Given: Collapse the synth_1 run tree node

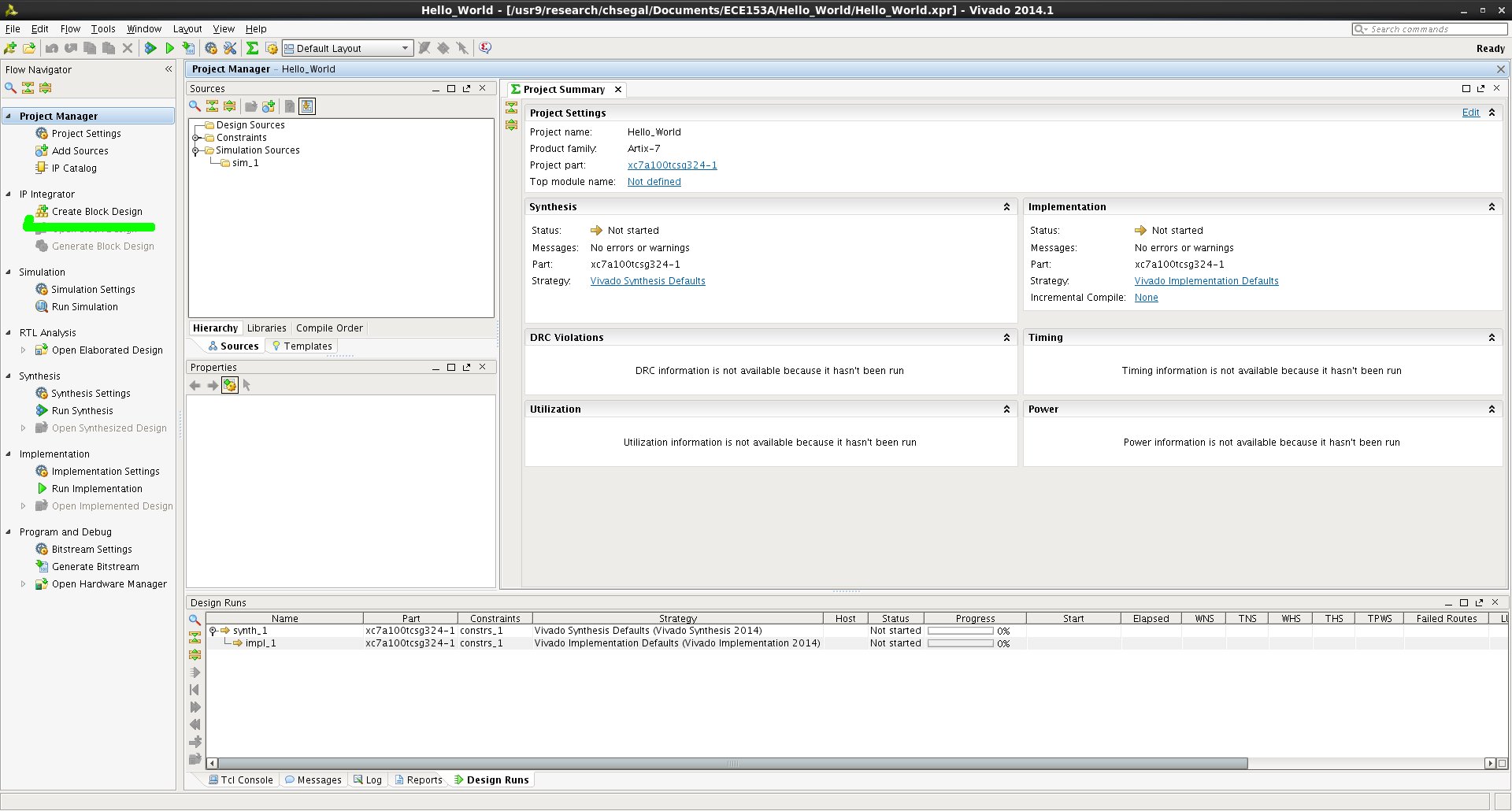Looking at the screenshot, I should click(x=213, y=631).
